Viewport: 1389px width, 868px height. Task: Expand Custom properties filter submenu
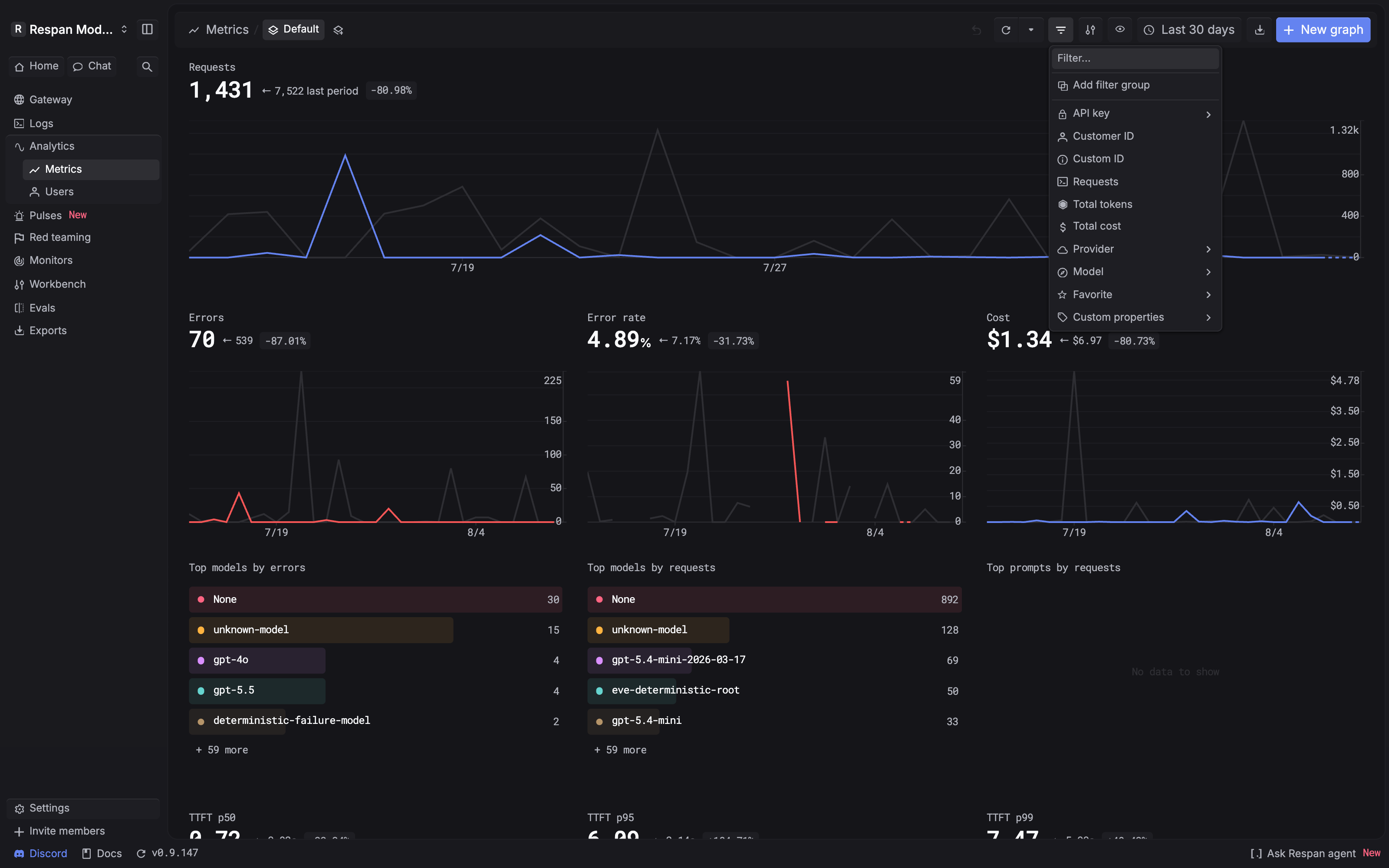tap(1135, 317)
